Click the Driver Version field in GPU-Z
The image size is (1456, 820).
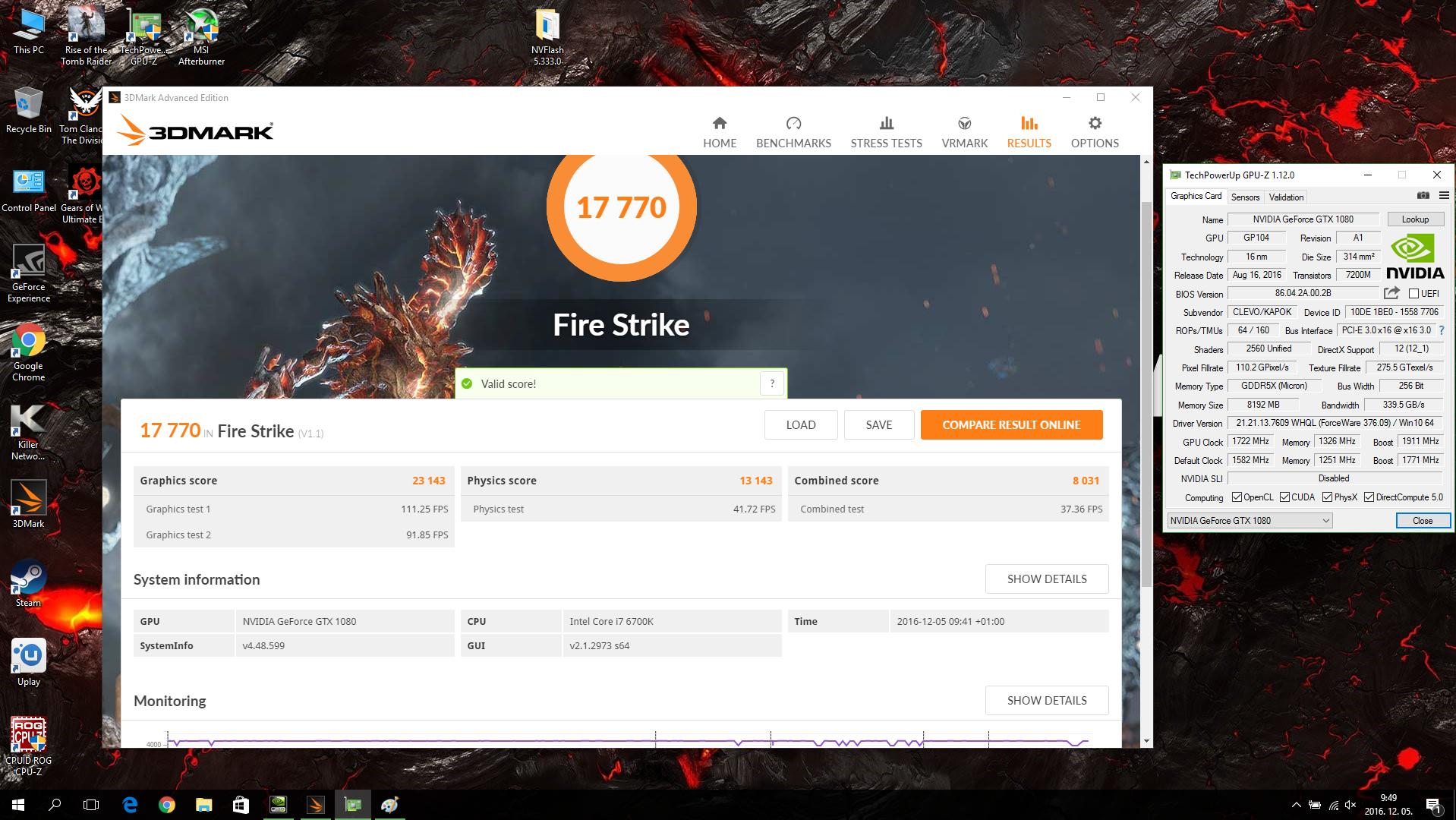pyautogui.click(x=1335, y=423)
